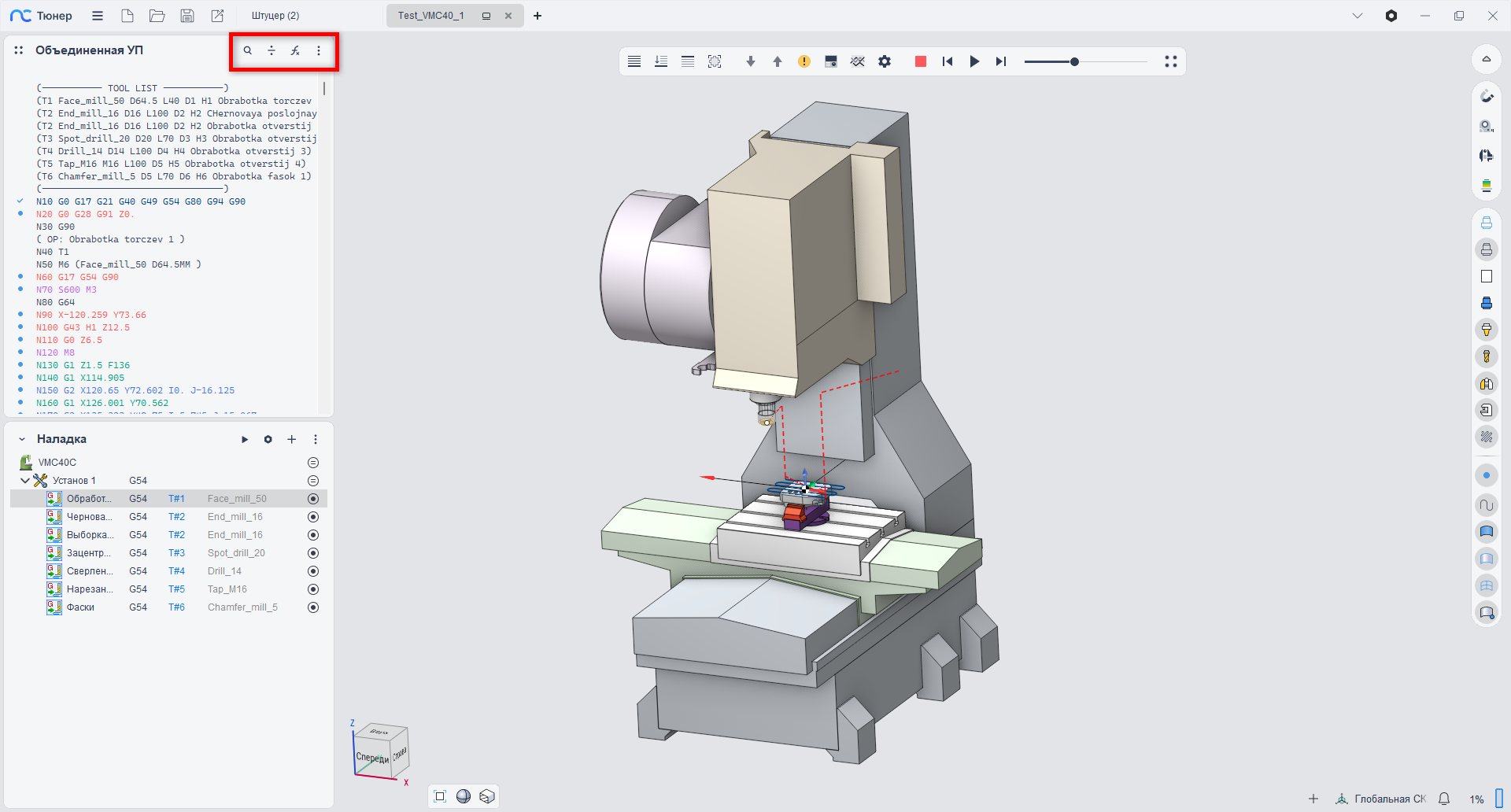
Task: Click the open folder icon
Action: click(x=157, y=16)
